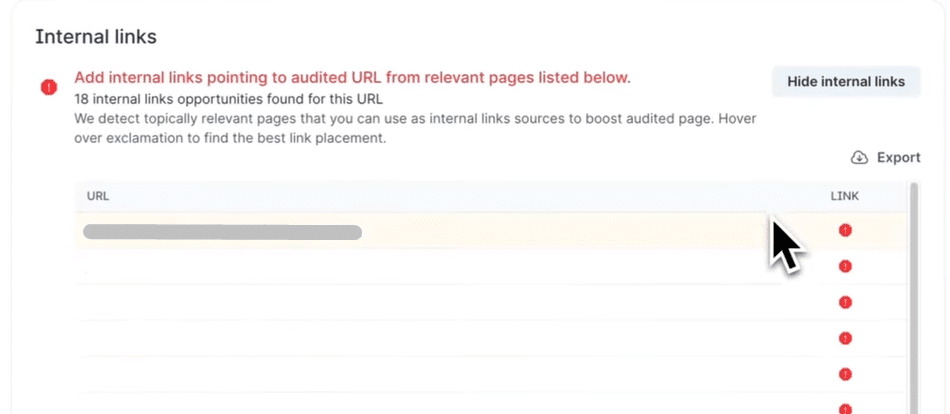This screenshot has width=950, height=414.
Task: Click the Export text label
Action: click(x=898, y=158)
